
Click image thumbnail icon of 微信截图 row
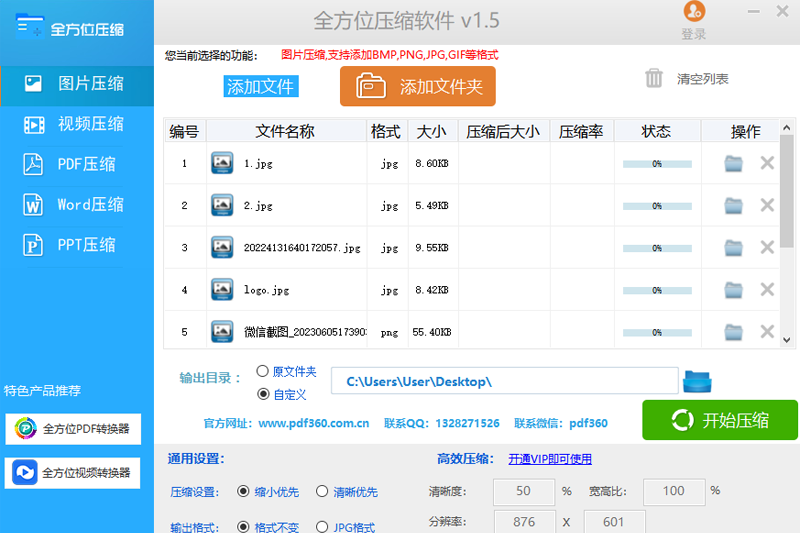222,332
